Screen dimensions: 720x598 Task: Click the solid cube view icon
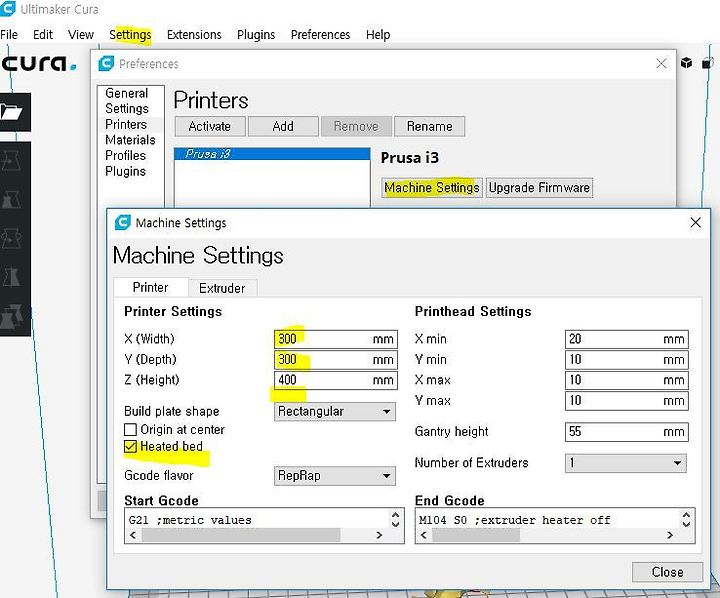pos(686,62)
